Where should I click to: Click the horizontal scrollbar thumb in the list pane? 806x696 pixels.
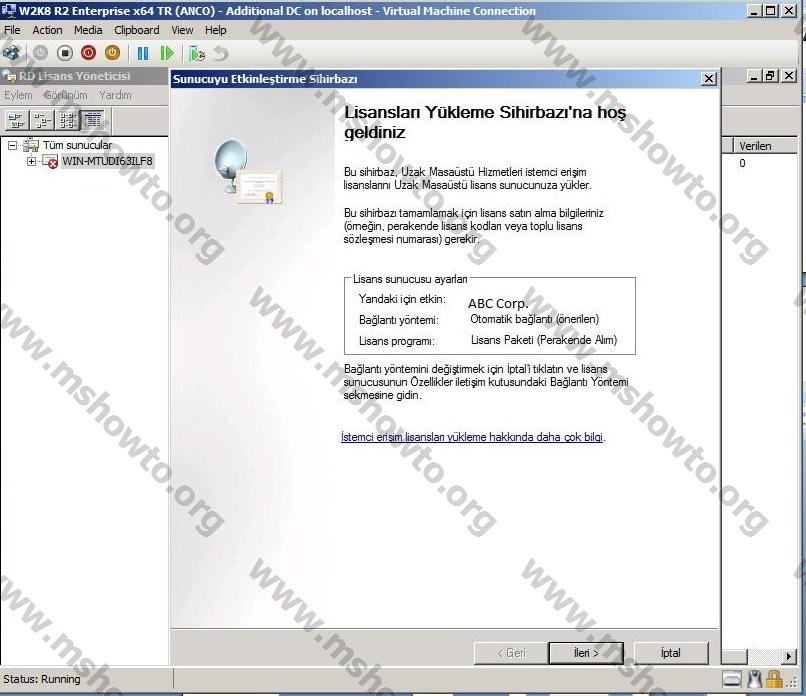click(x=734, y=656)
